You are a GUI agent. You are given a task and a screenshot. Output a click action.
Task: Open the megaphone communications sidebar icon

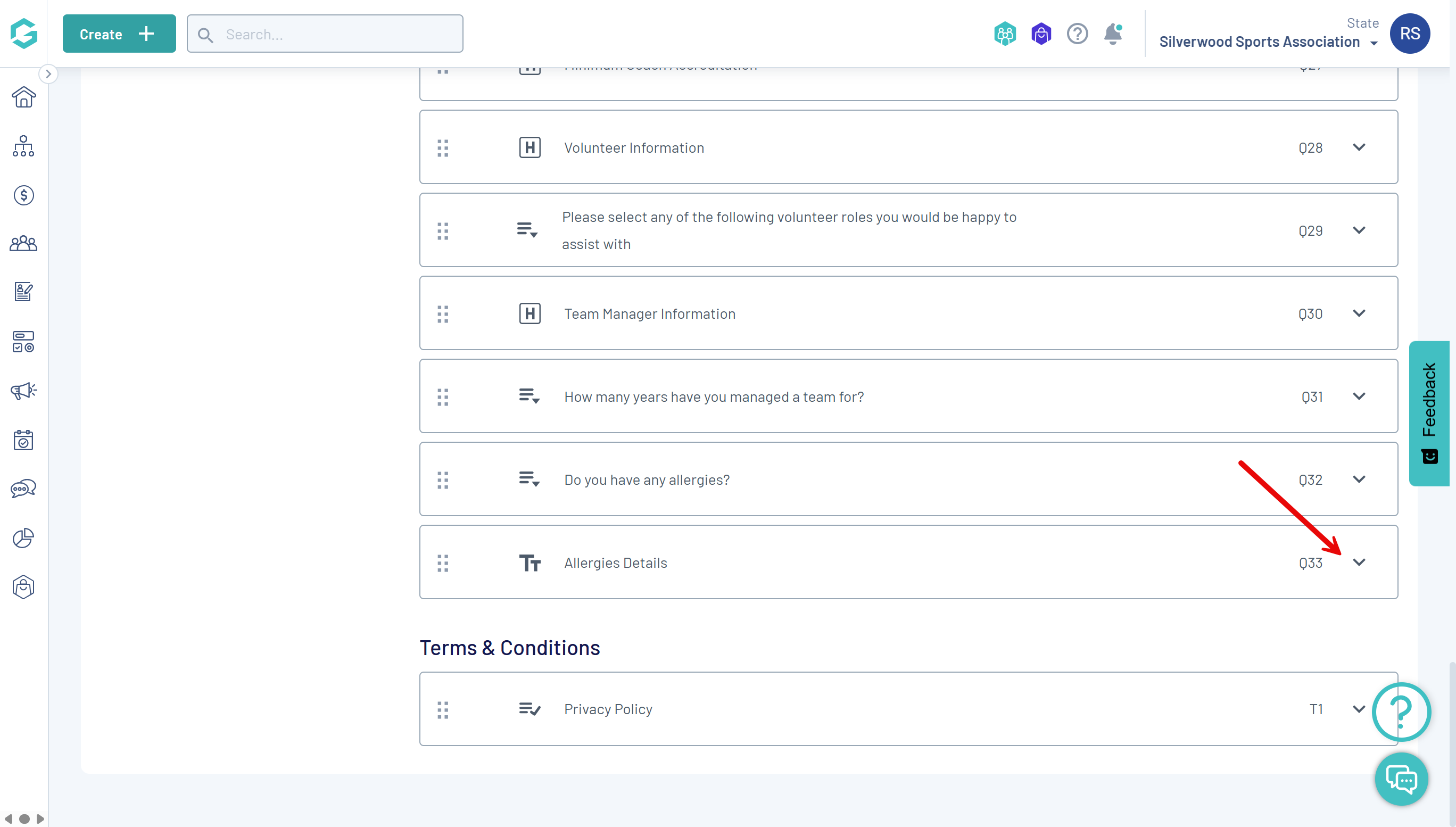pos(23,391)
